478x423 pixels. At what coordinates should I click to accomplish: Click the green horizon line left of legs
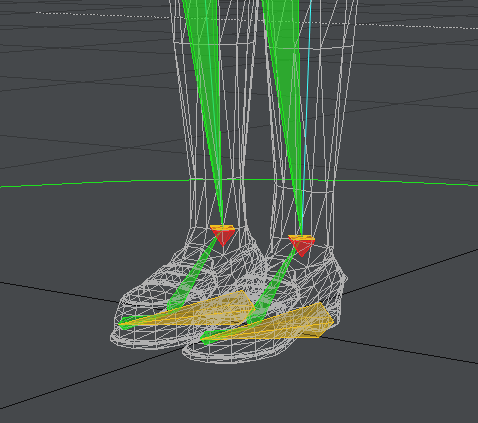coord(93,183)
